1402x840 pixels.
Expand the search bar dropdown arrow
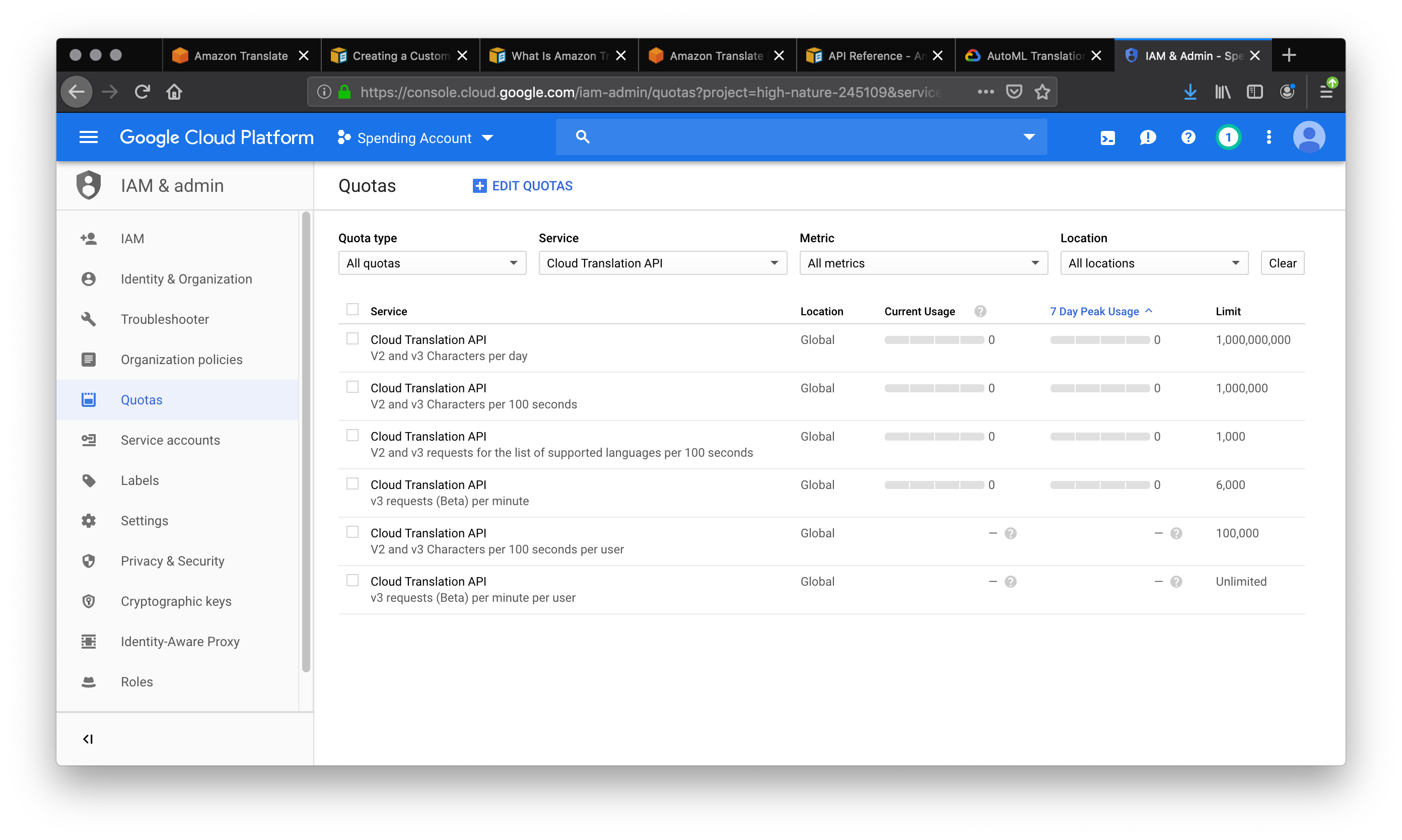(x=1028, y=137)
